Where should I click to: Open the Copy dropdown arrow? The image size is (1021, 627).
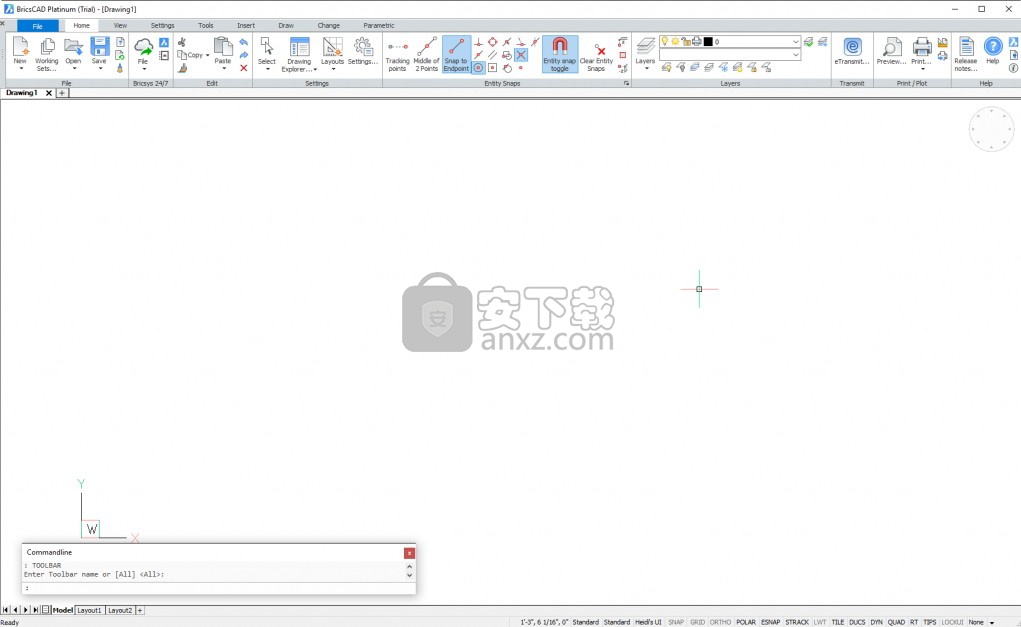click(x=208, y=55)
